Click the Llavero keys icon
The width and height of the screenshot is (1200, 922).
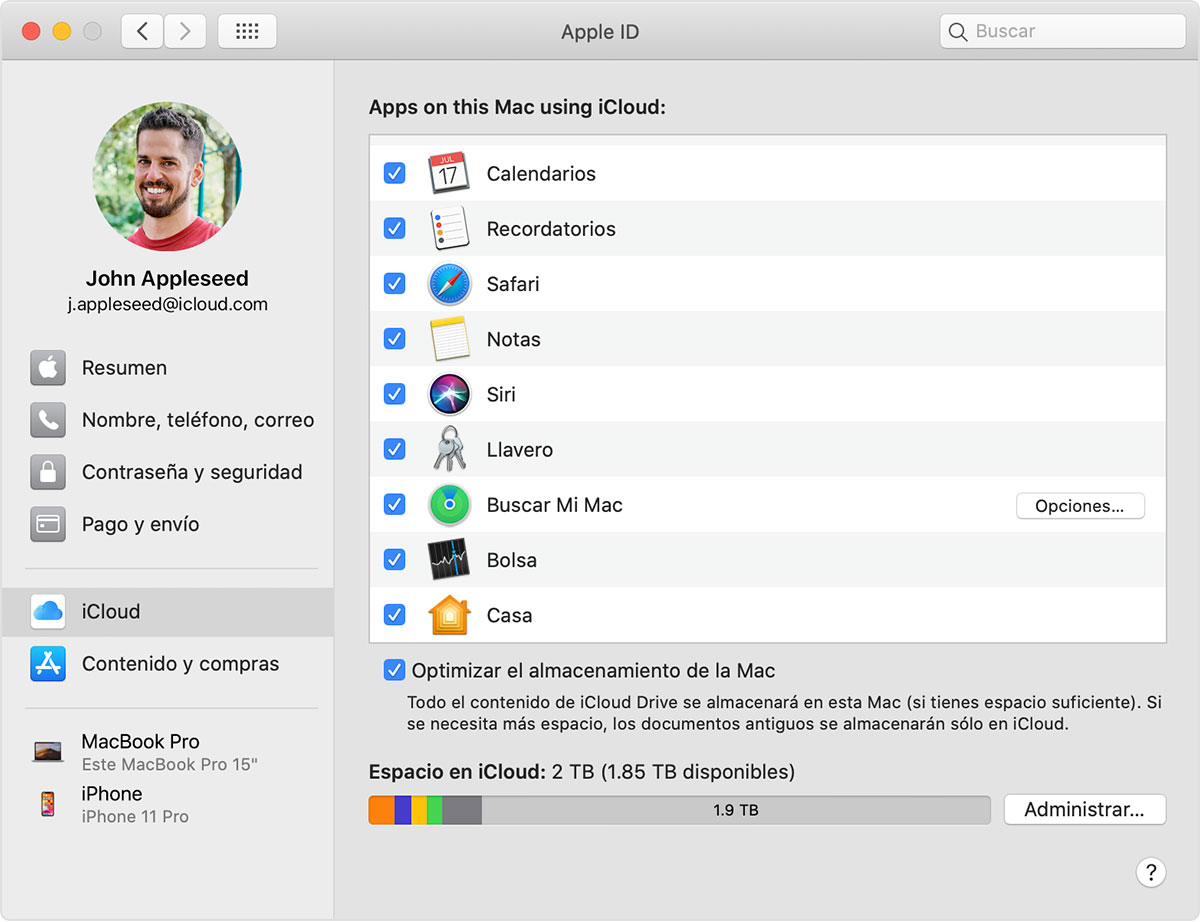click(x=449, y=449)
